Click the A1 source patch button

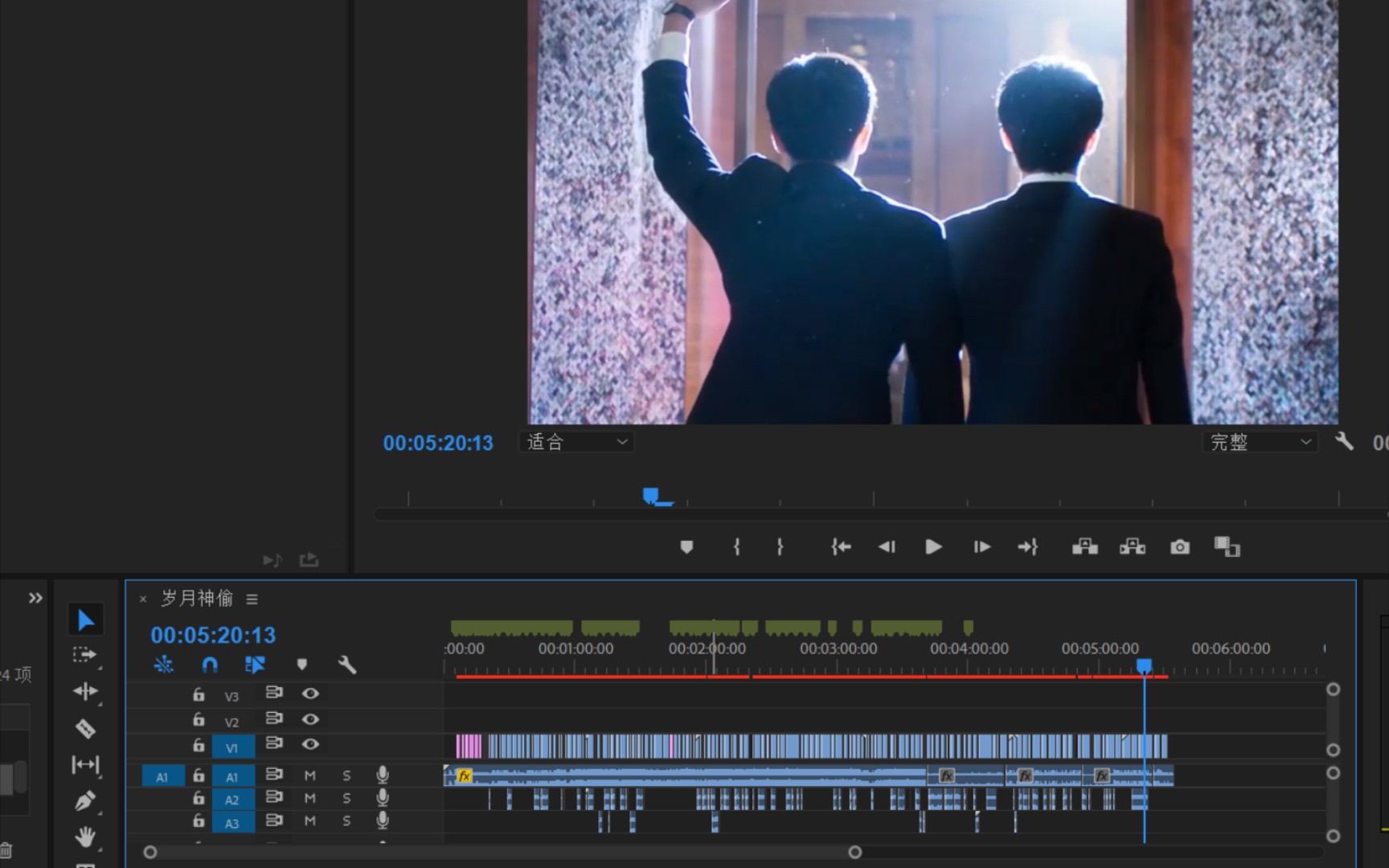[x=162, y=776]
